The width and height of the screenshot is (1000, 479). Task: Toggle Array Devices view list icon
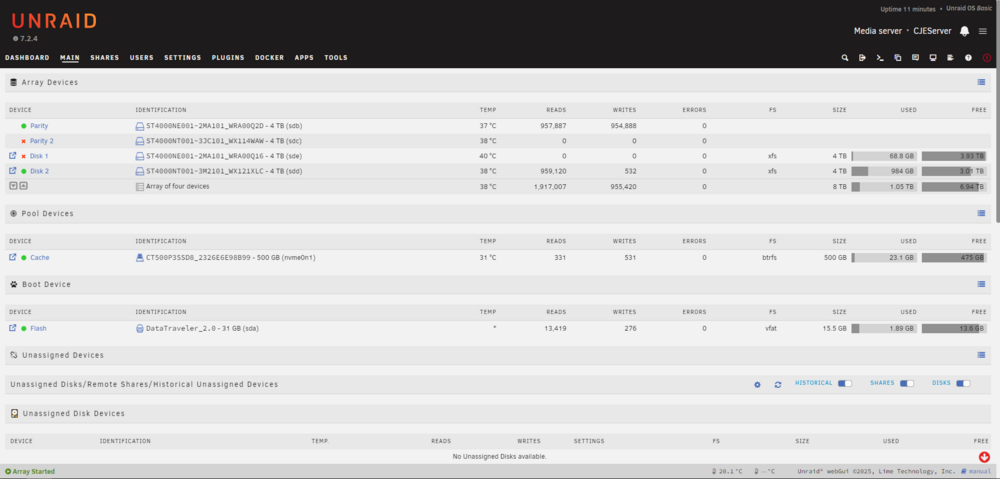(981, 82)
